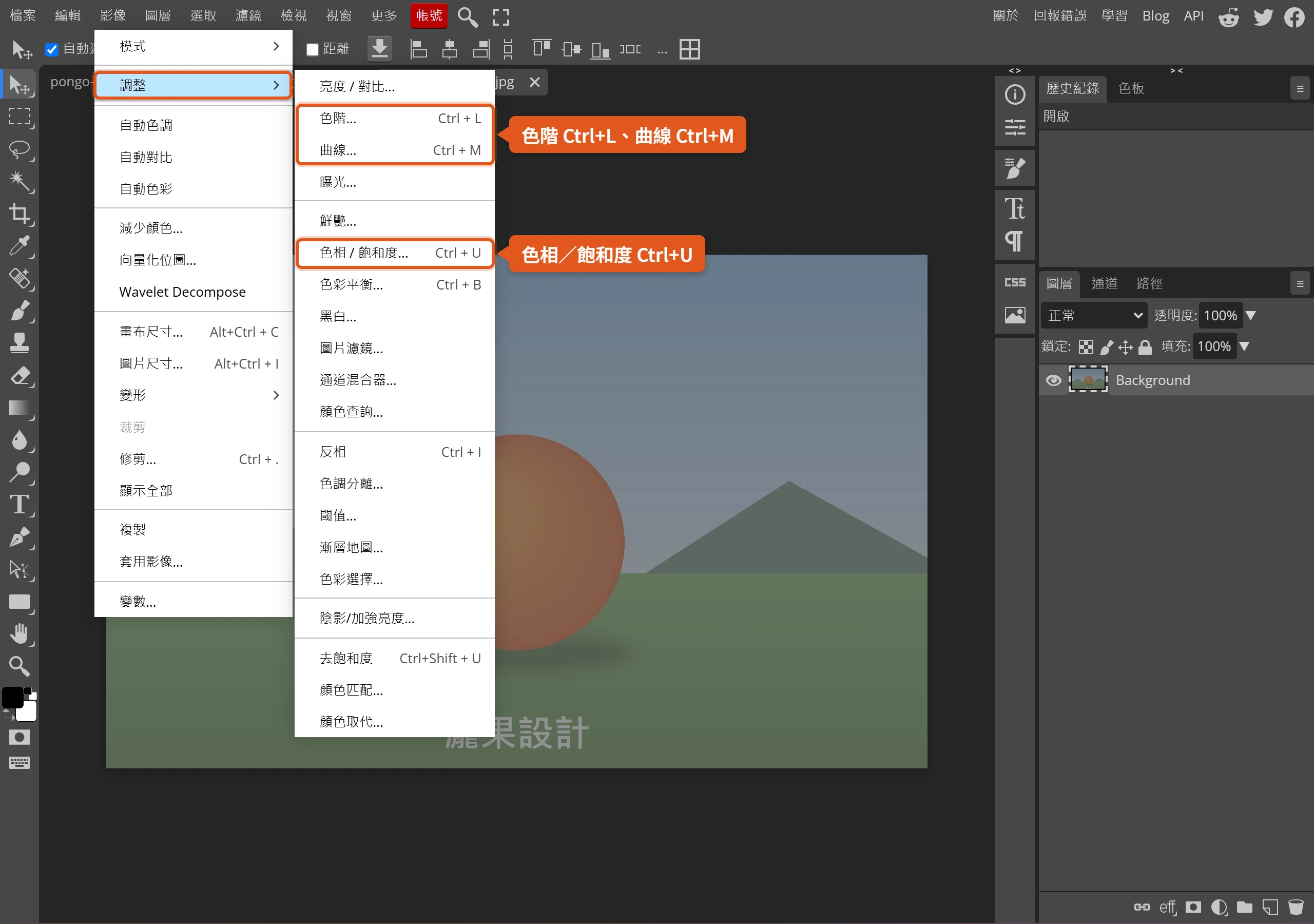
Task: Open the 學習 link
Action: pos(1114,15)
